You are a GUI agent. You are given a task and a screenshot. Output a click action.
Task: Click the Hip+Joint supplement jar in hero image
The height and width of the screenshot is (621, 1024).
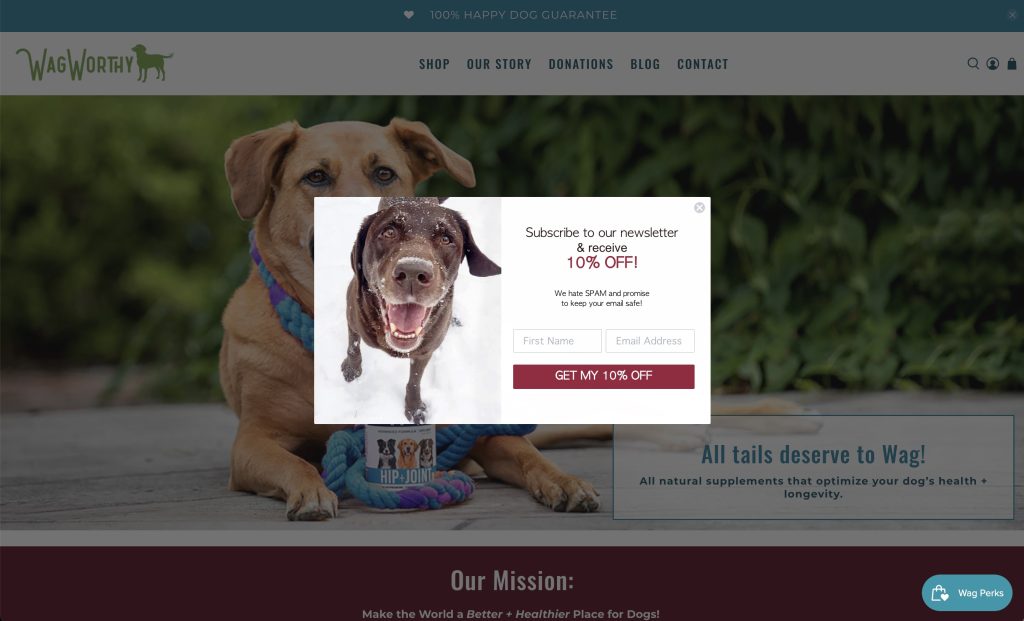[400, 462]
